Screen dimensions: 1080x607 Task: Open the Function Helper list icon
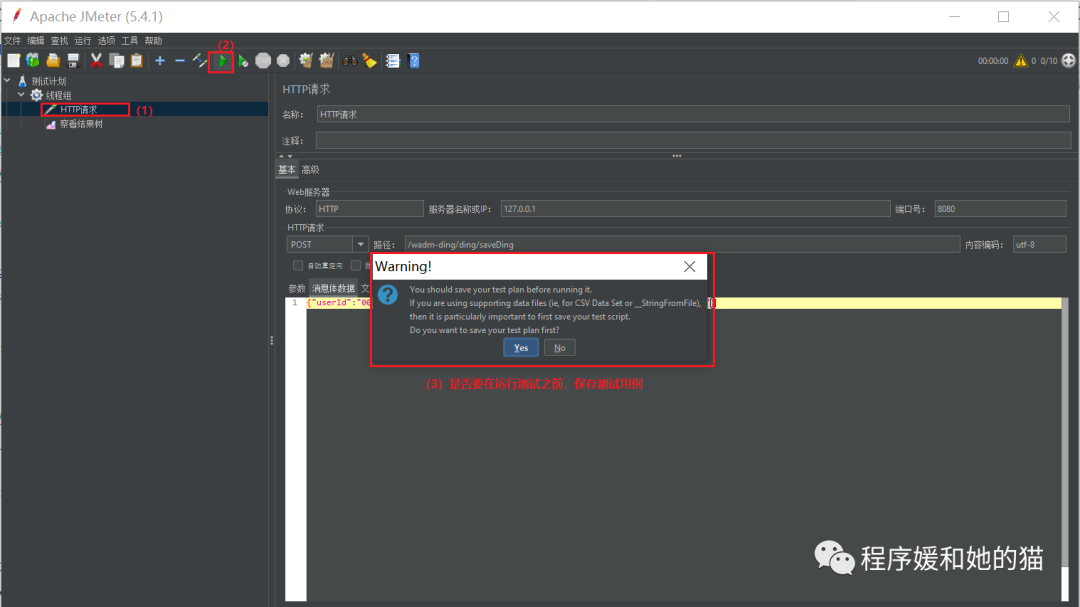click(x=393, y=61)
